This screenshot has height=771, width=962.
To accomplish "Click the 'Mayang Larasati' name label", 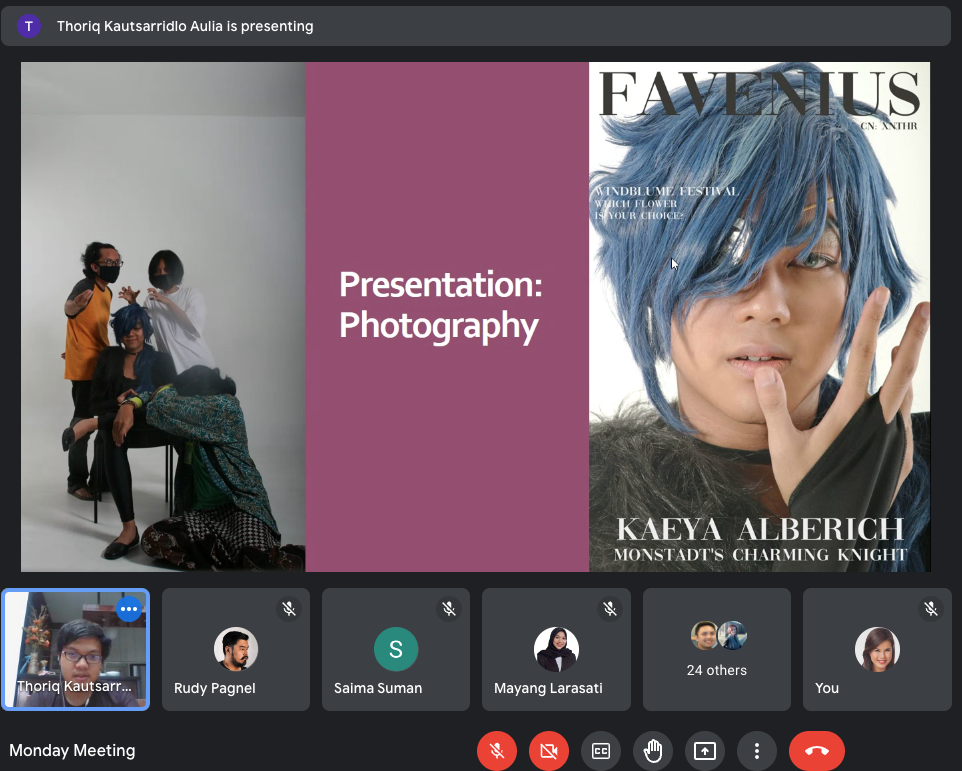I will [x=548, y=688].
